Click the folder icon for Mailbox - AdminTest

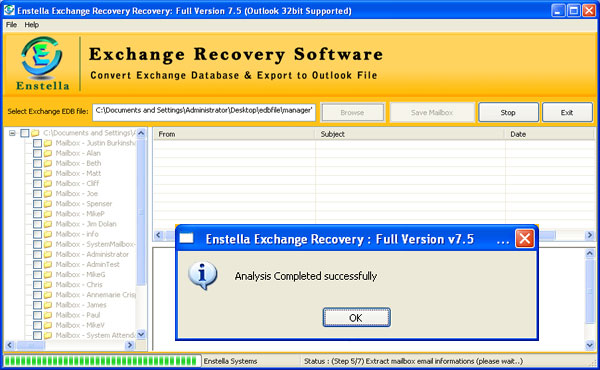pyautogui.click(x=48, y=264)
